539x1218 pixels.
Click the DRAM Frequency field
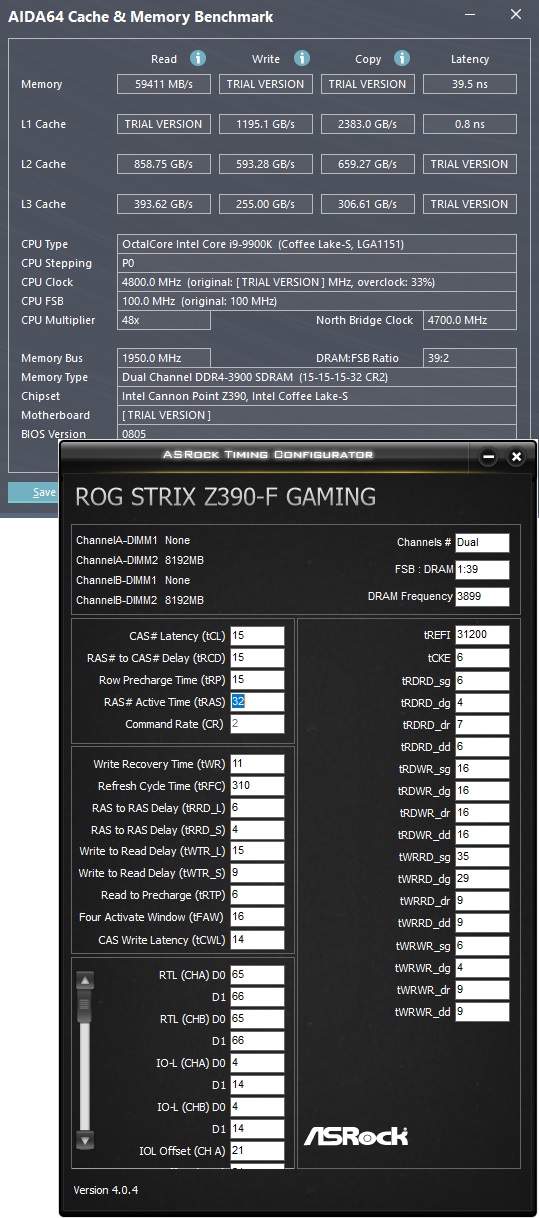tap(482, 597)
